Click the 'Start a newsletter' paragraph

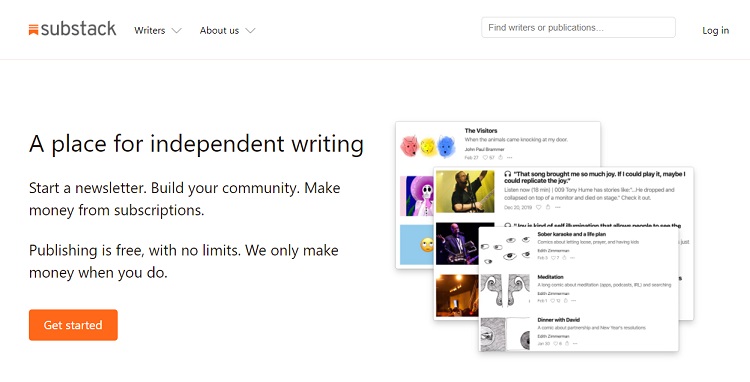[185, 199]
